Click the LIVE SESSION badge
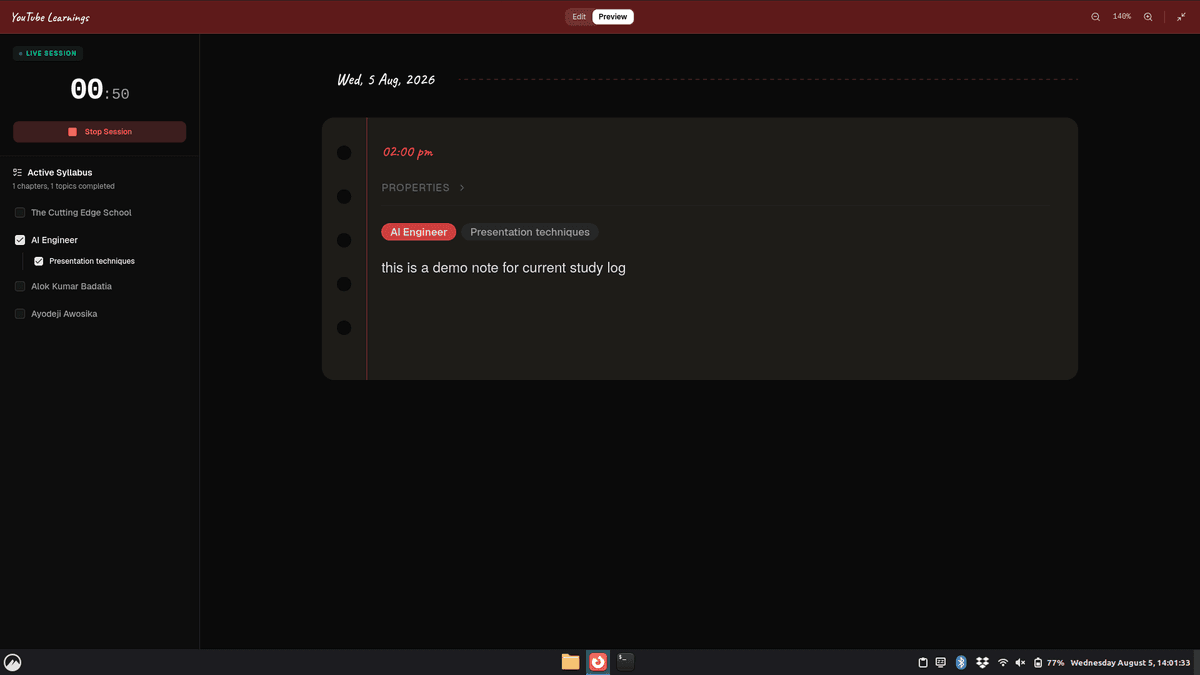This screenshot has width=1200, height=675. [47, 53]
